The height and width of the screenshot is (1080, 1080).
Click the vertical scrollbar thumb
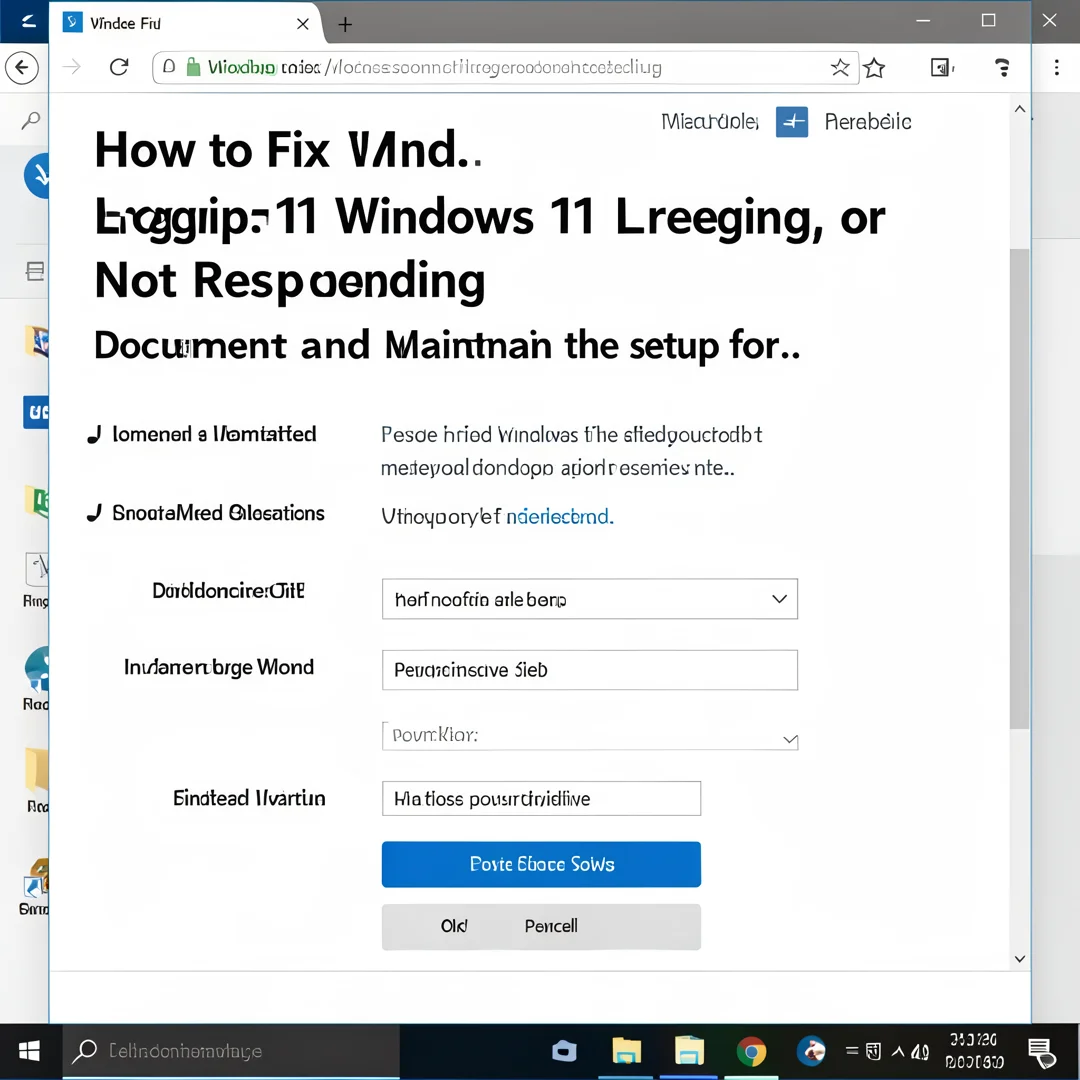point(1019,488)
